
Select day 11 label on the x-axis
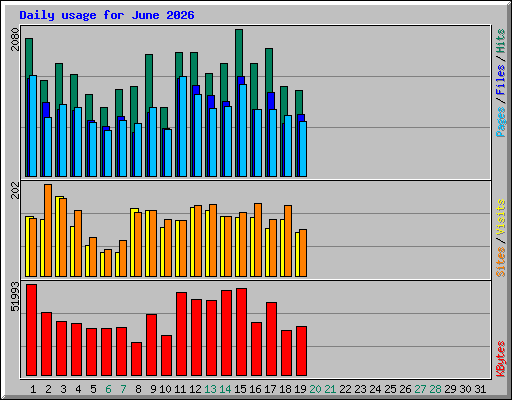point(180,389)
